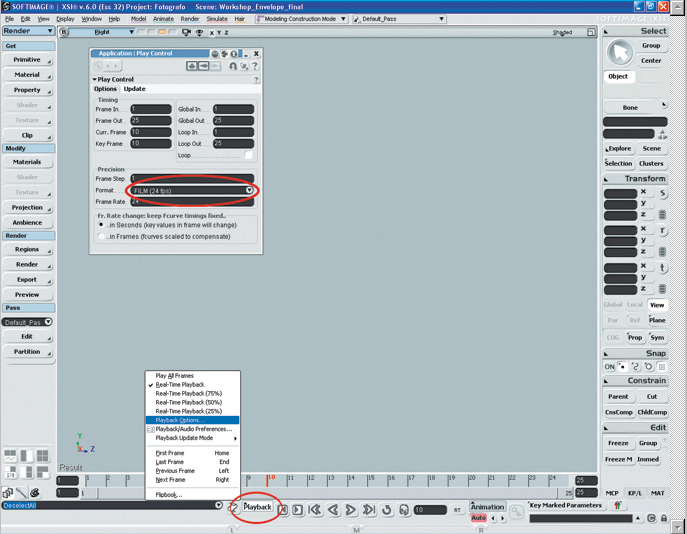This screenshot has width=687, height=534.
Task: Click the Primitive button in Get panel
Action: pyautogui.click(x=27, y=60)
